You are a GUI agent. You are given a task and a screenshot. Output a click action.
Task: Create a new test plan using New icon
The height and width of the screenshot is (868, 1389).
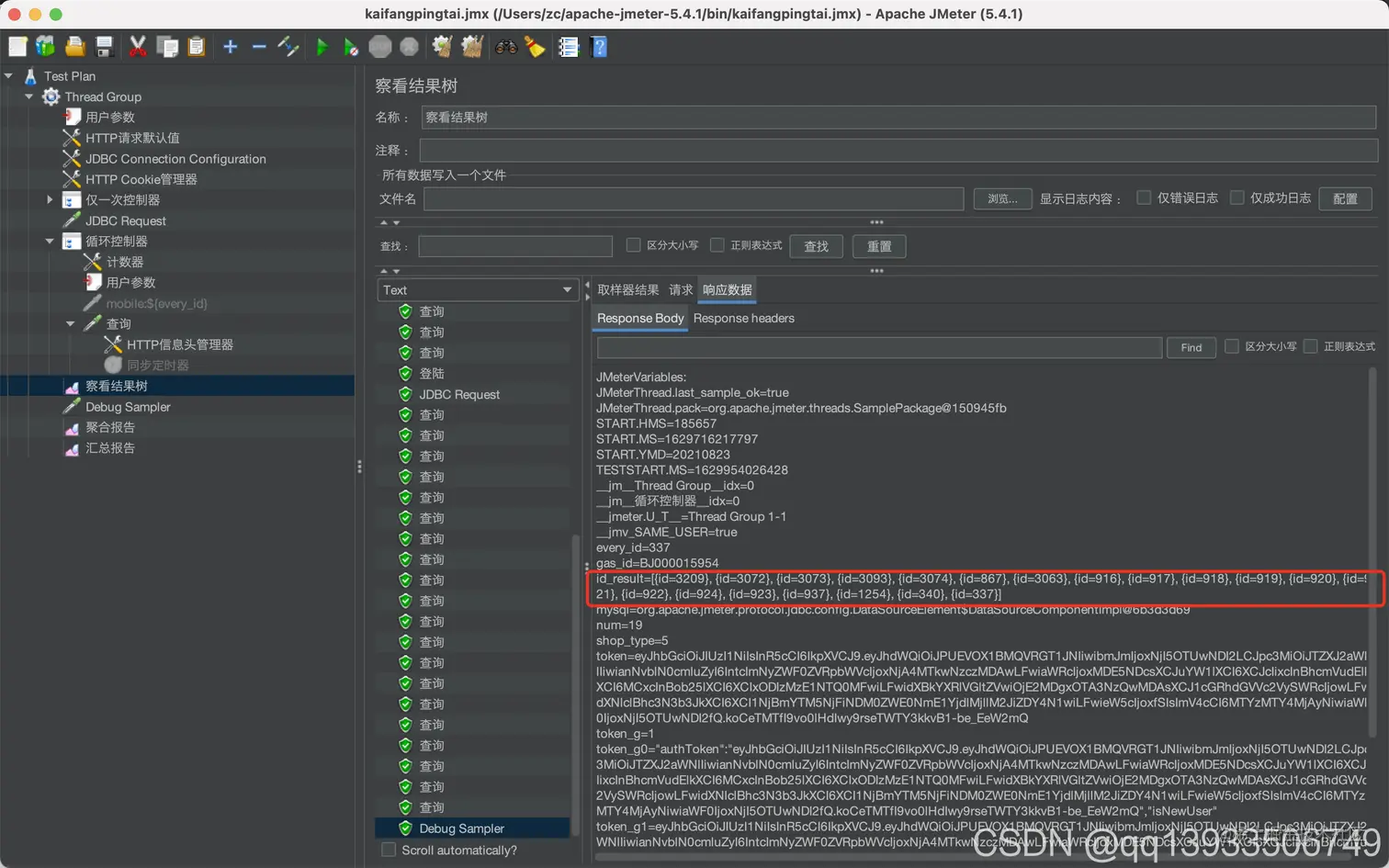17,47
